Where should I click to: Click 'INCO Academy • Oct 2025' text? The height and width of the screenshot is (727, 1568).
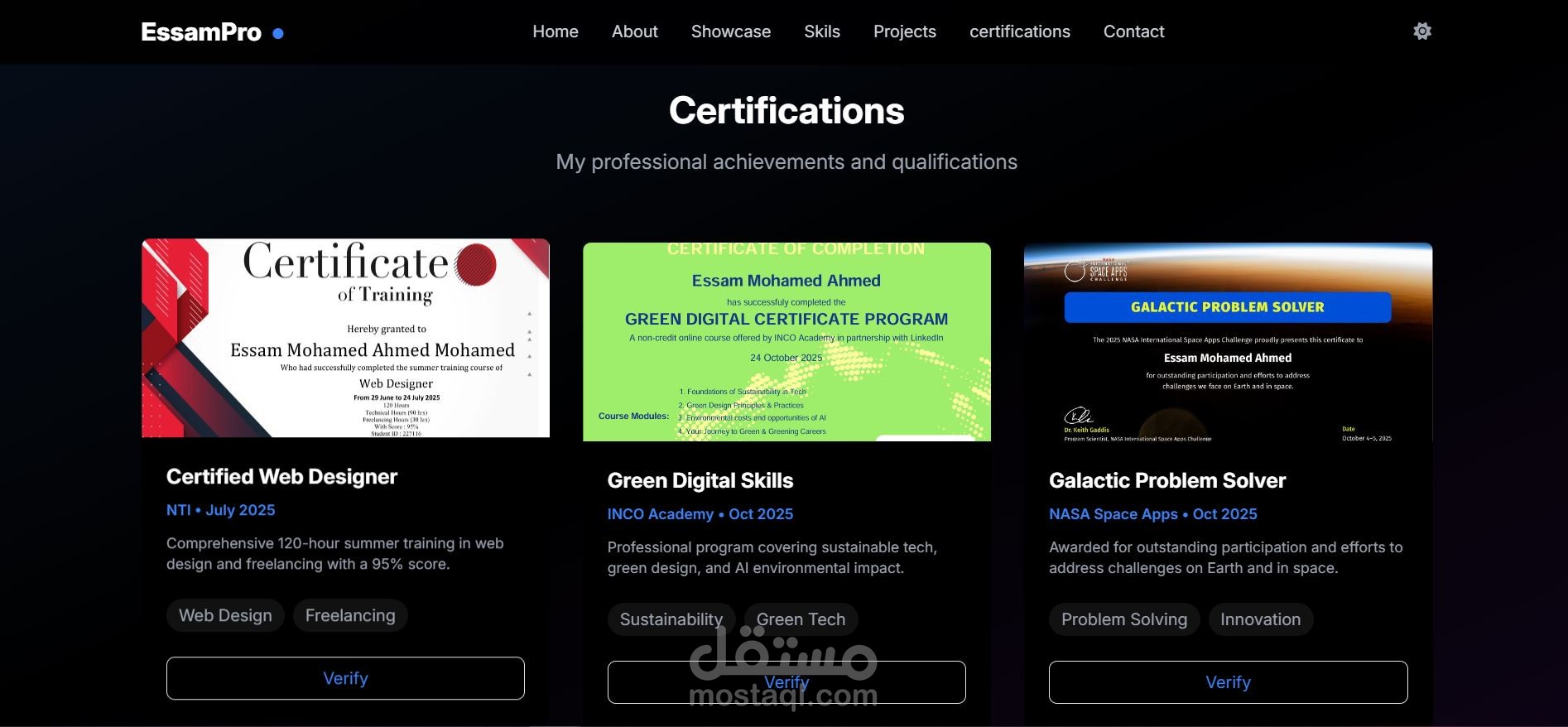[700, 514]
